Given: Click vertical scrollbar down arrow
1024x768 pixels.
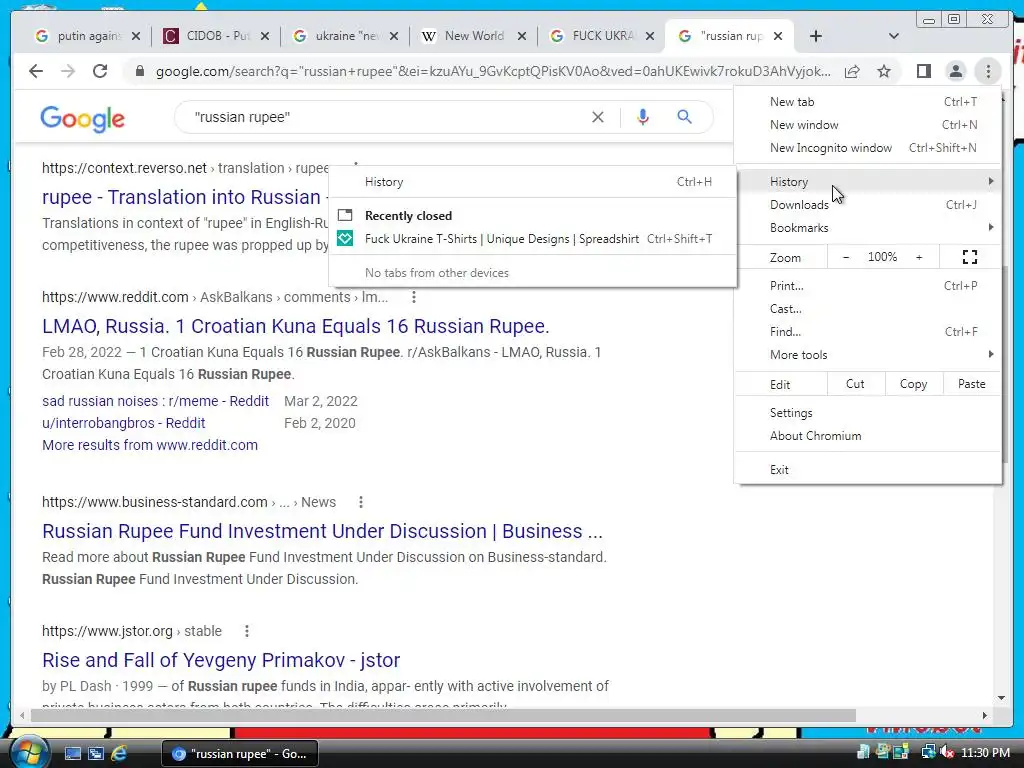Looking at the screenshot, I should coord(1002,698).
